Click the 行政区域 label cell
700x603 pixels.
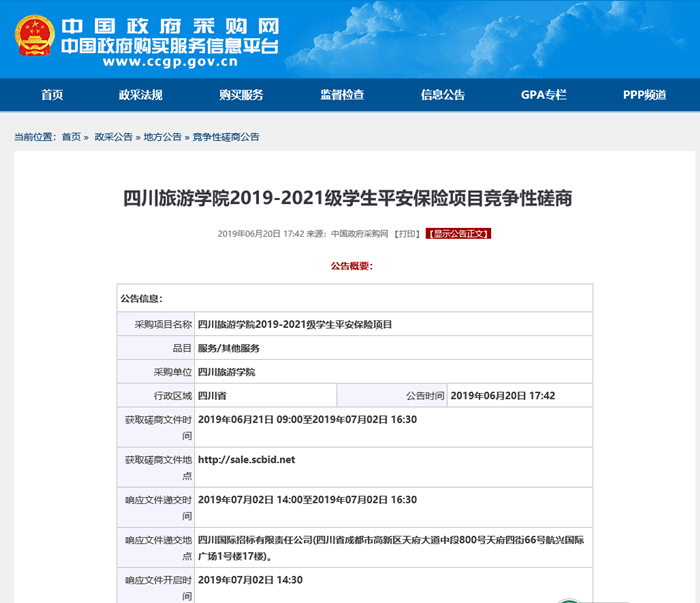click(x=156, y=395)
